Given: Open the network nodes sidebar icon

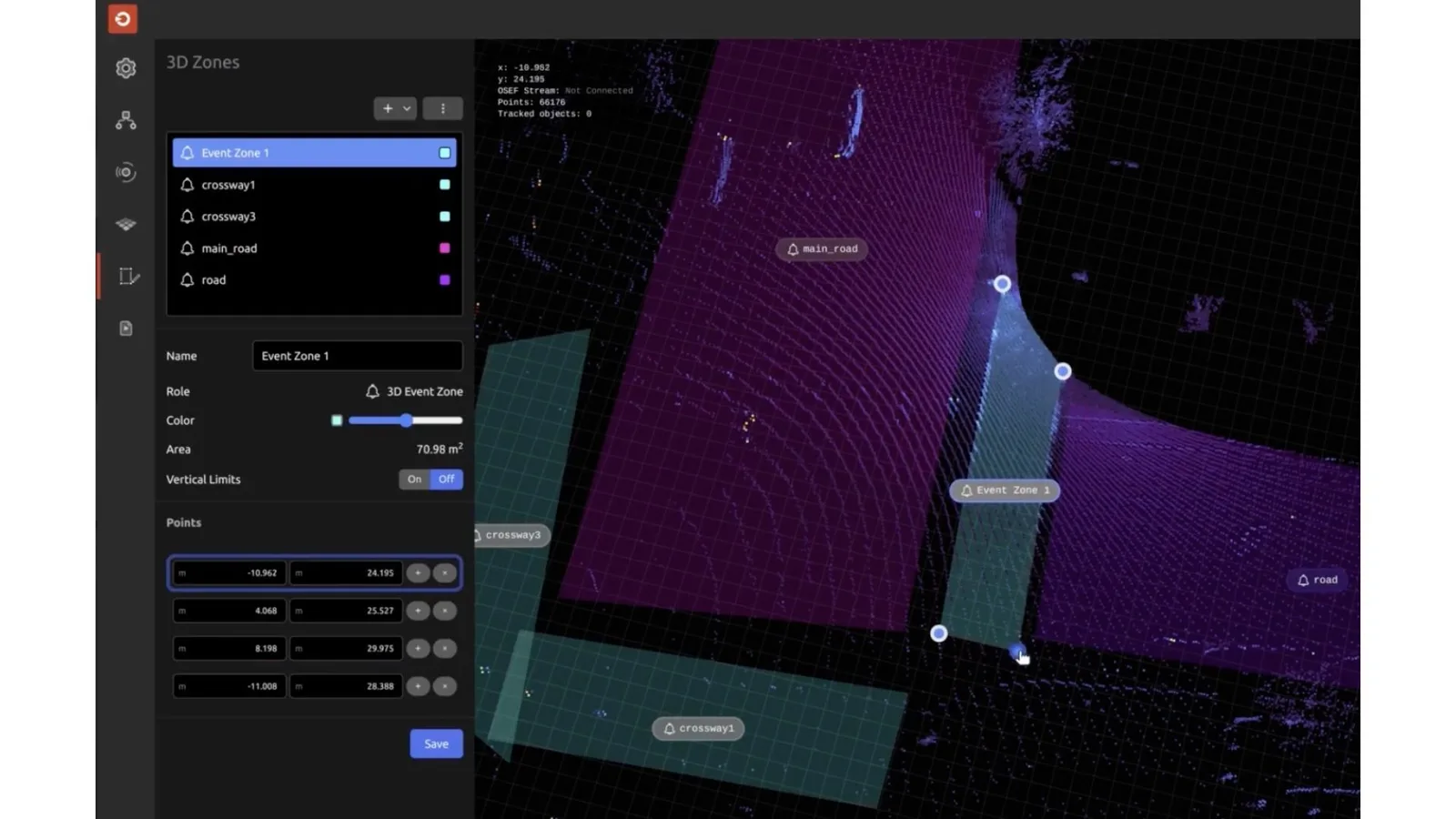Looking at the screenshot, I should (x=126, y=120).
